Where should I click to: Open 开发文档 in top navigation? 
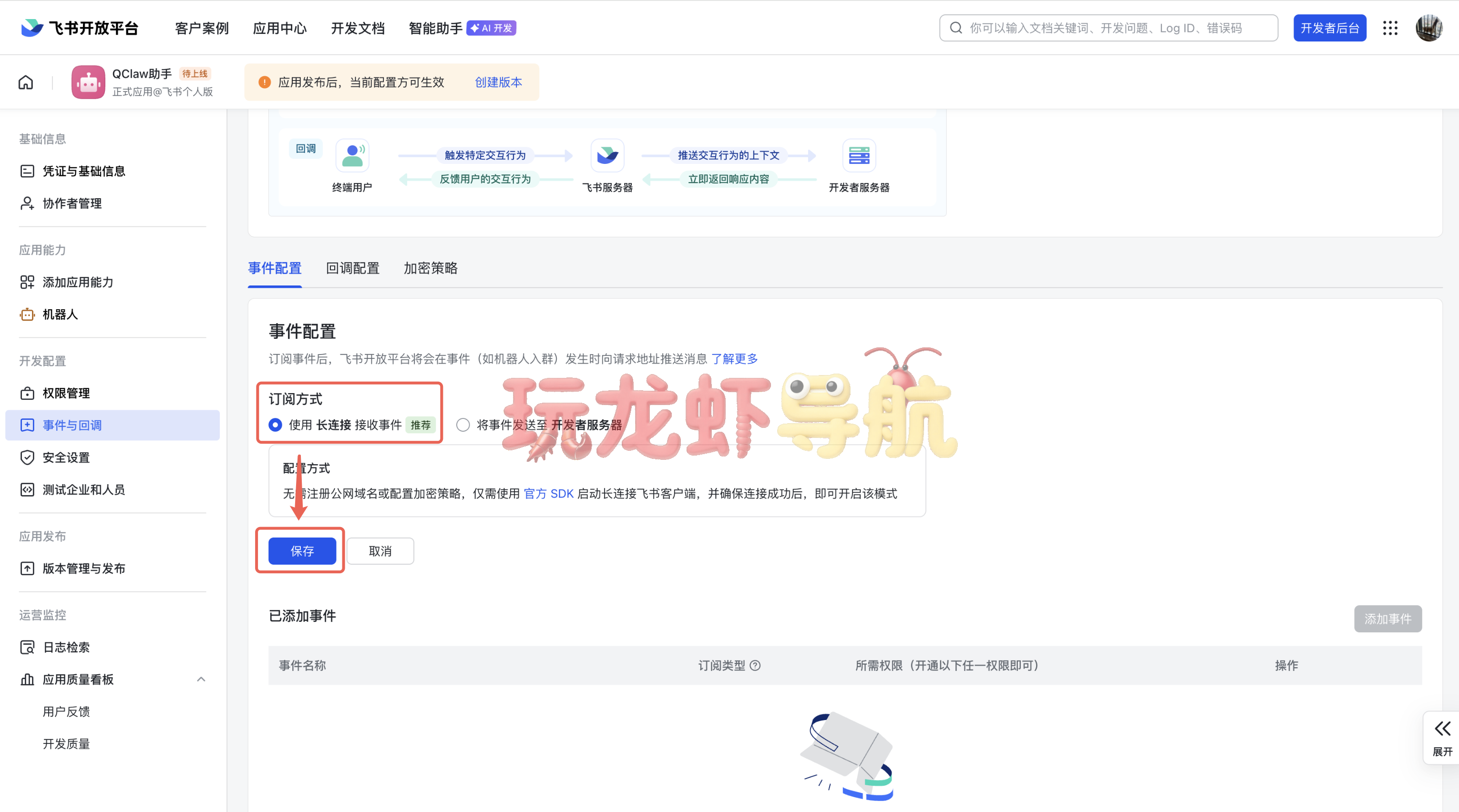pyautogui.click(x=358, y=28)
